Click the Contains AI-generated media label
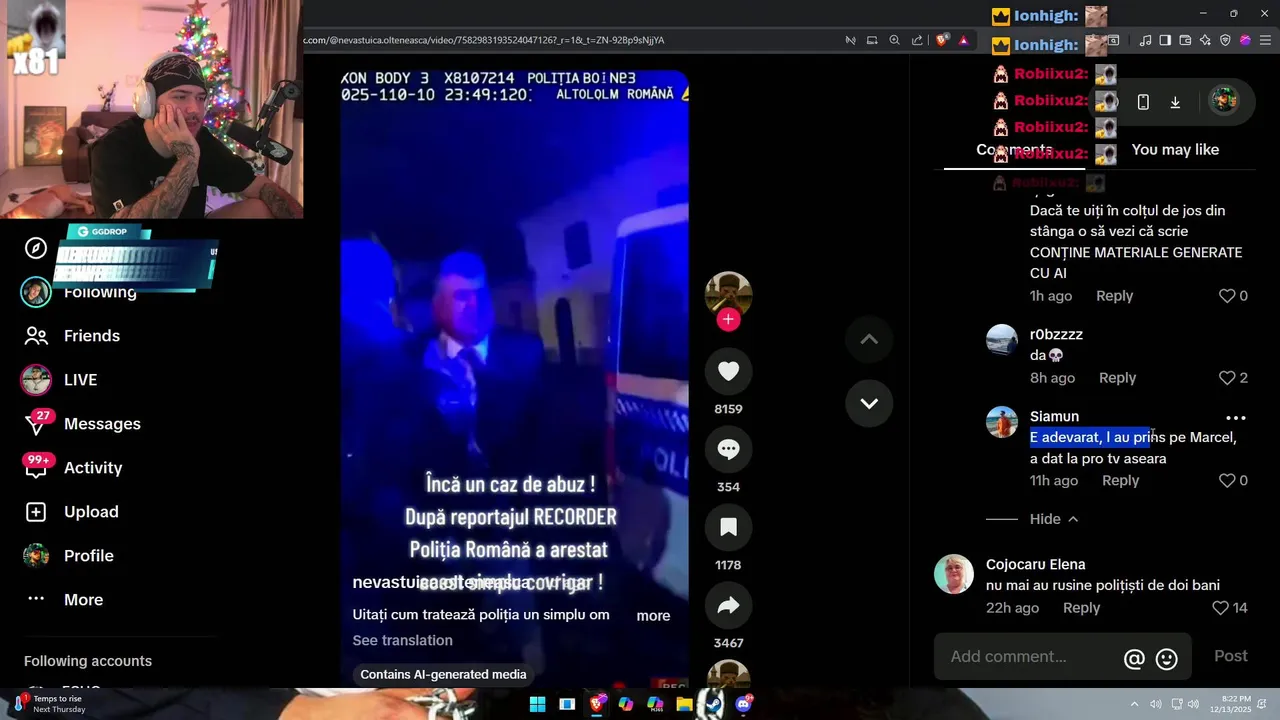1280x720 pixels. click(443, 675)
